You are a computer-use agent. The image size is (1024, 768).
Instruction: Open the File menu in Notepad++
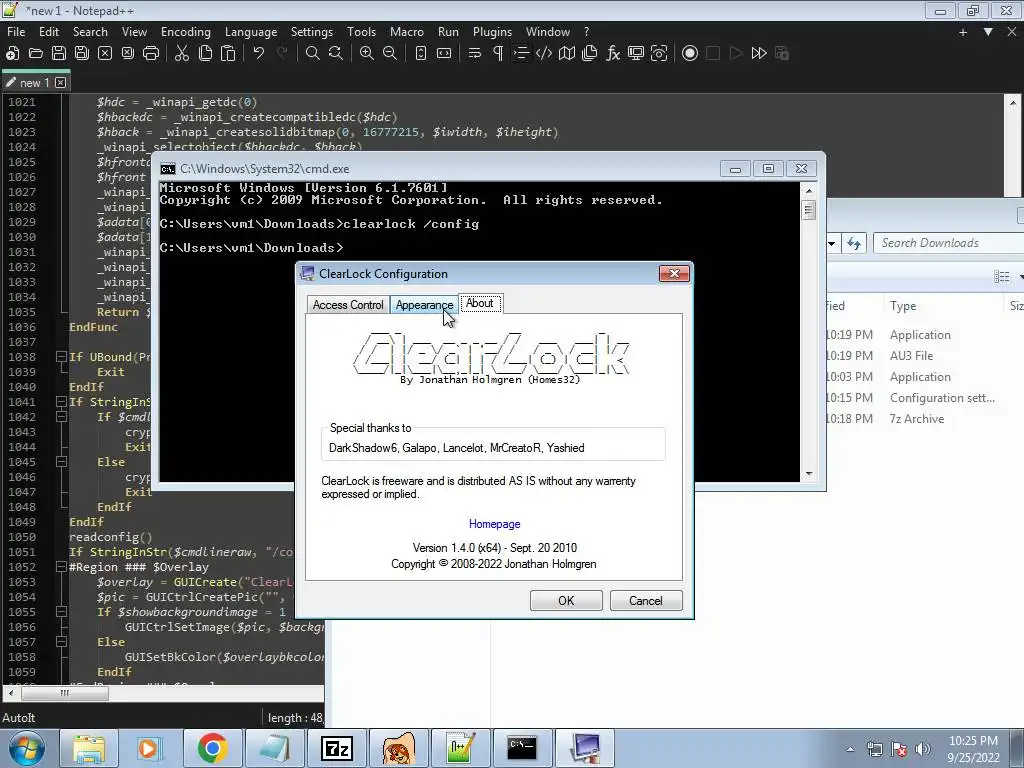tap(16, 31)
